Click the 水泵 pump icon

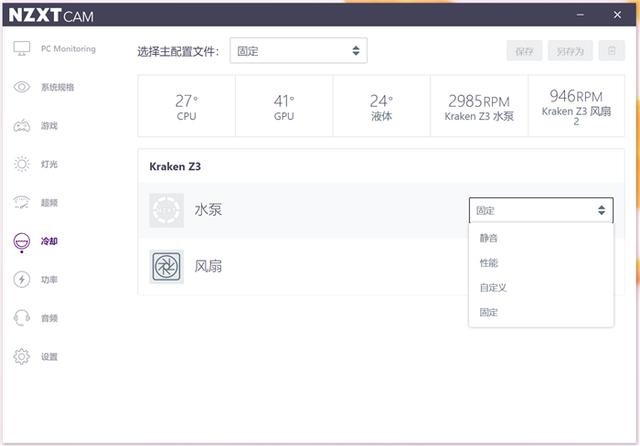click(167, 210)
